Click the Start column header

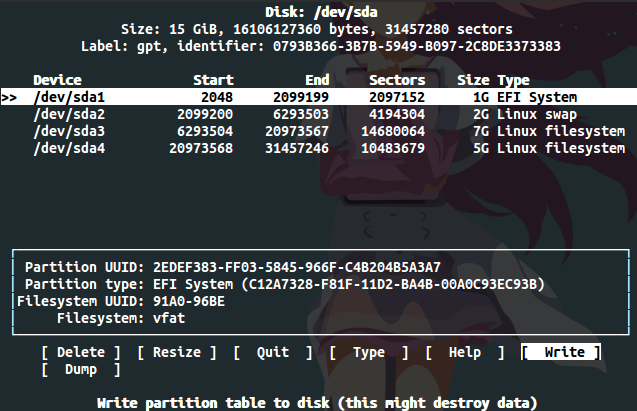point(213,80)
